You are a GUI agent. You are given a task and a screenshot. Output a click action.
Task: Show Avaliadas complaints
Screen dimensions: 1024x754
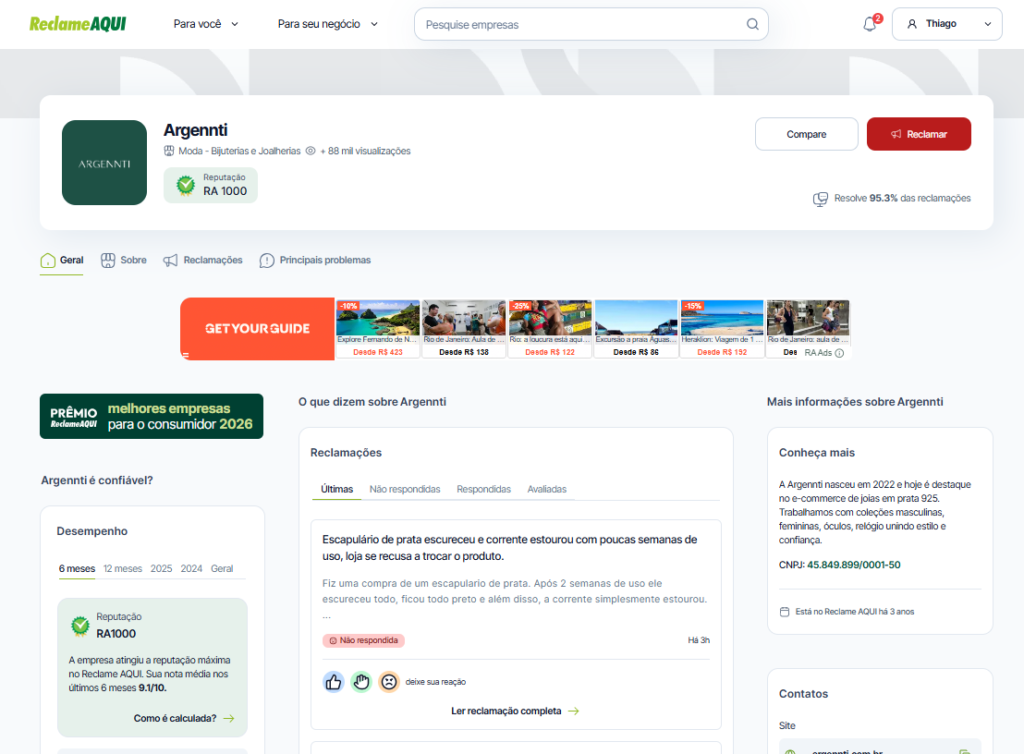pos(547,489)
